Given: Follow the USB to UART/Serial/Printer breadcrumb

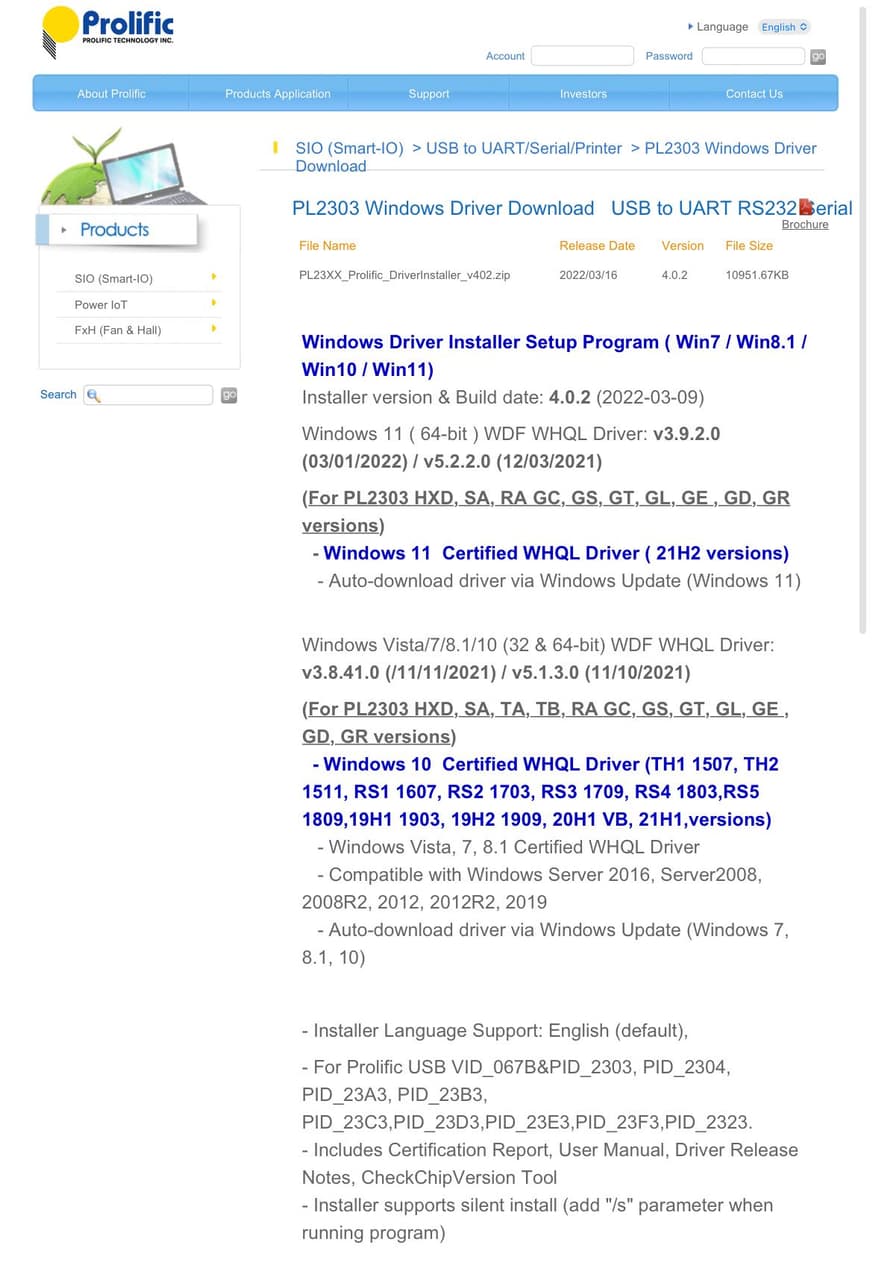Looking at the screenshot, I should tap(524, 148).
